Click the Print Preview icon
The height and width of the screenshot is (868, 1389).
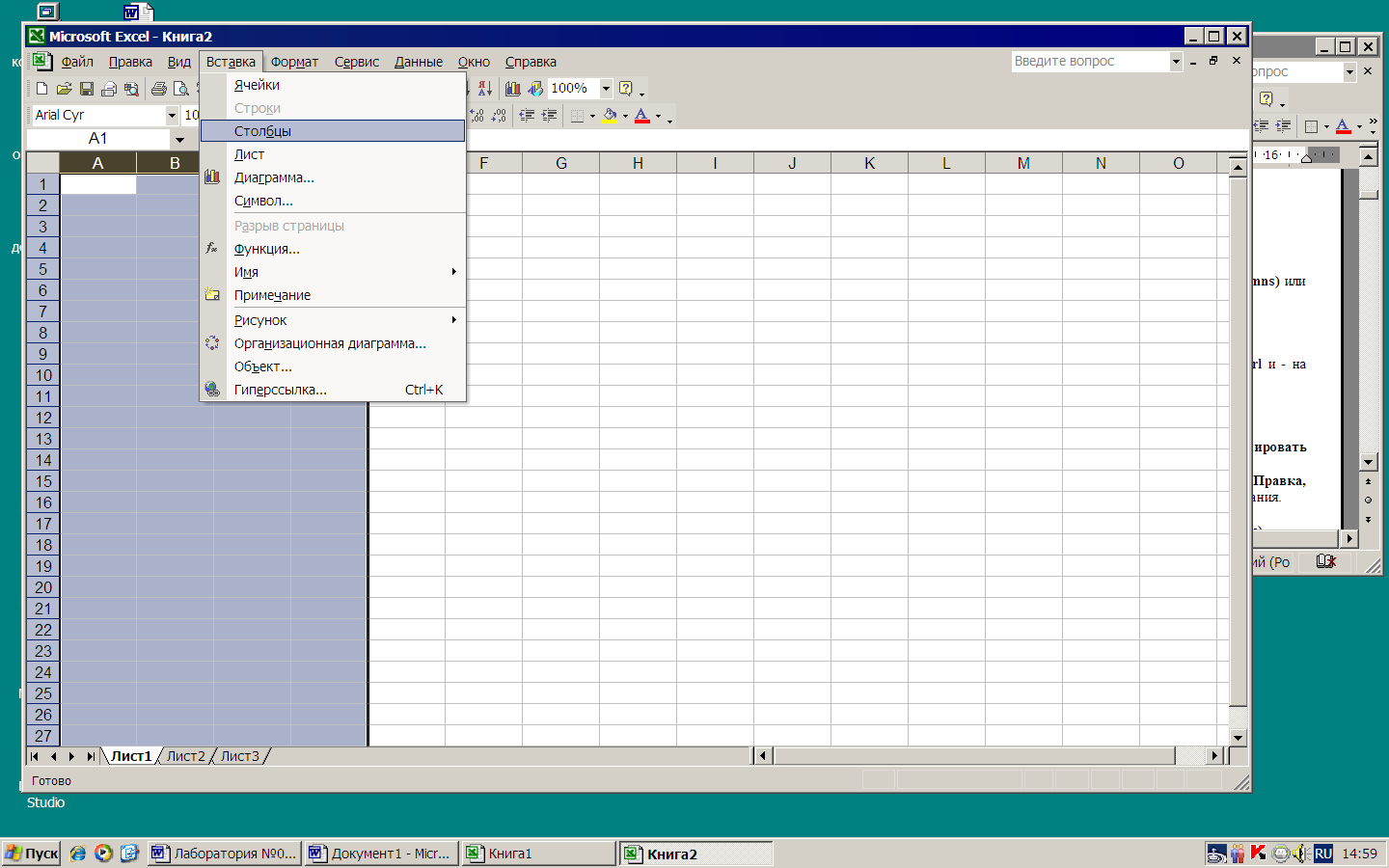[x=181, y=89]
